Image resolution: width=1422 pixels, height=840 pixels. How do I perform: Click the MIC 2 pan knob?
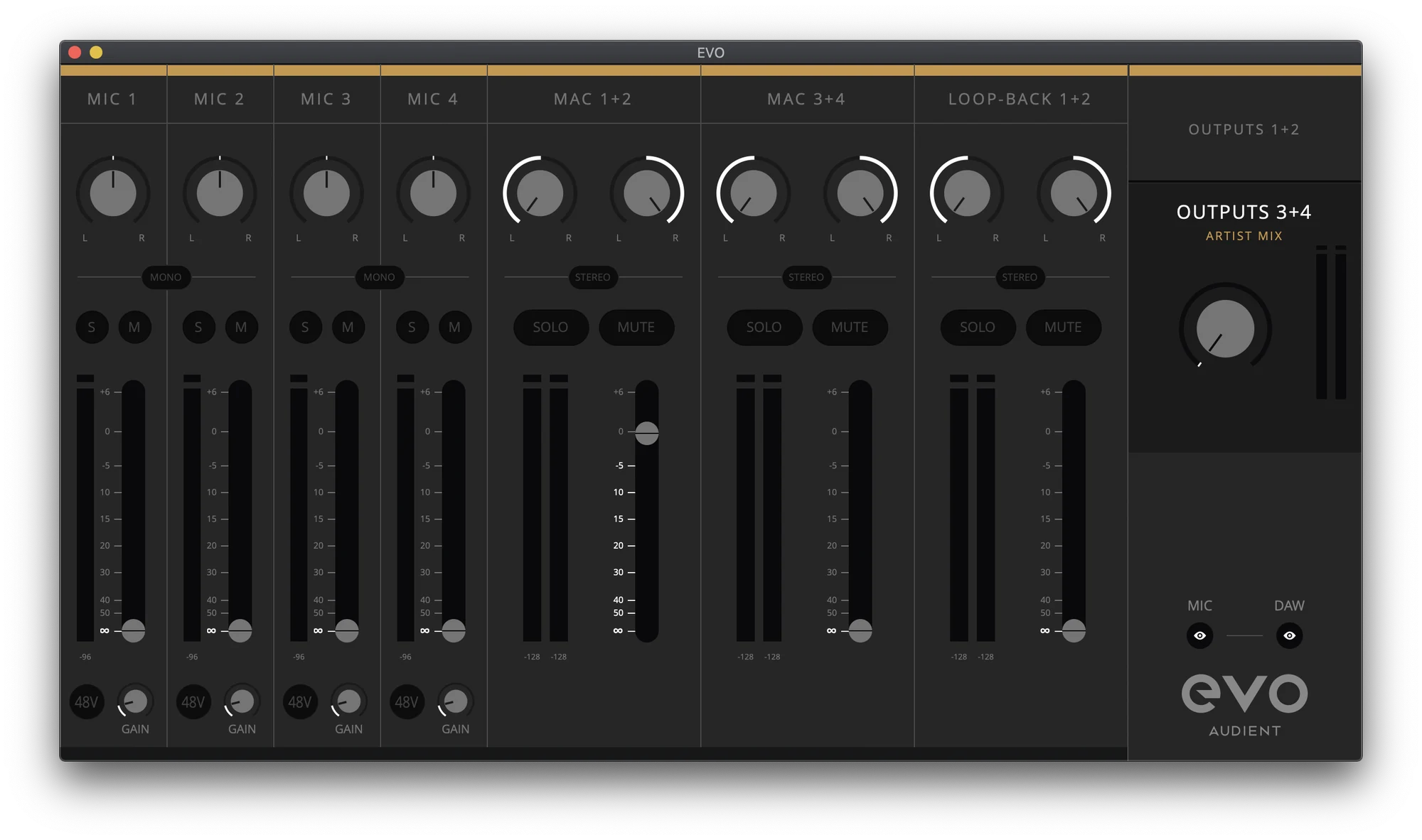[x=220, y=193]
